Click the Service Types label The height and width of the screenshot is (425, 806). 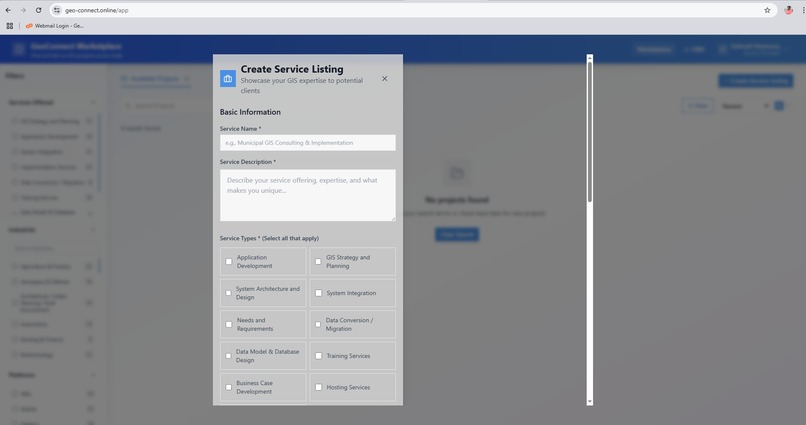click(x=269, y=238)
